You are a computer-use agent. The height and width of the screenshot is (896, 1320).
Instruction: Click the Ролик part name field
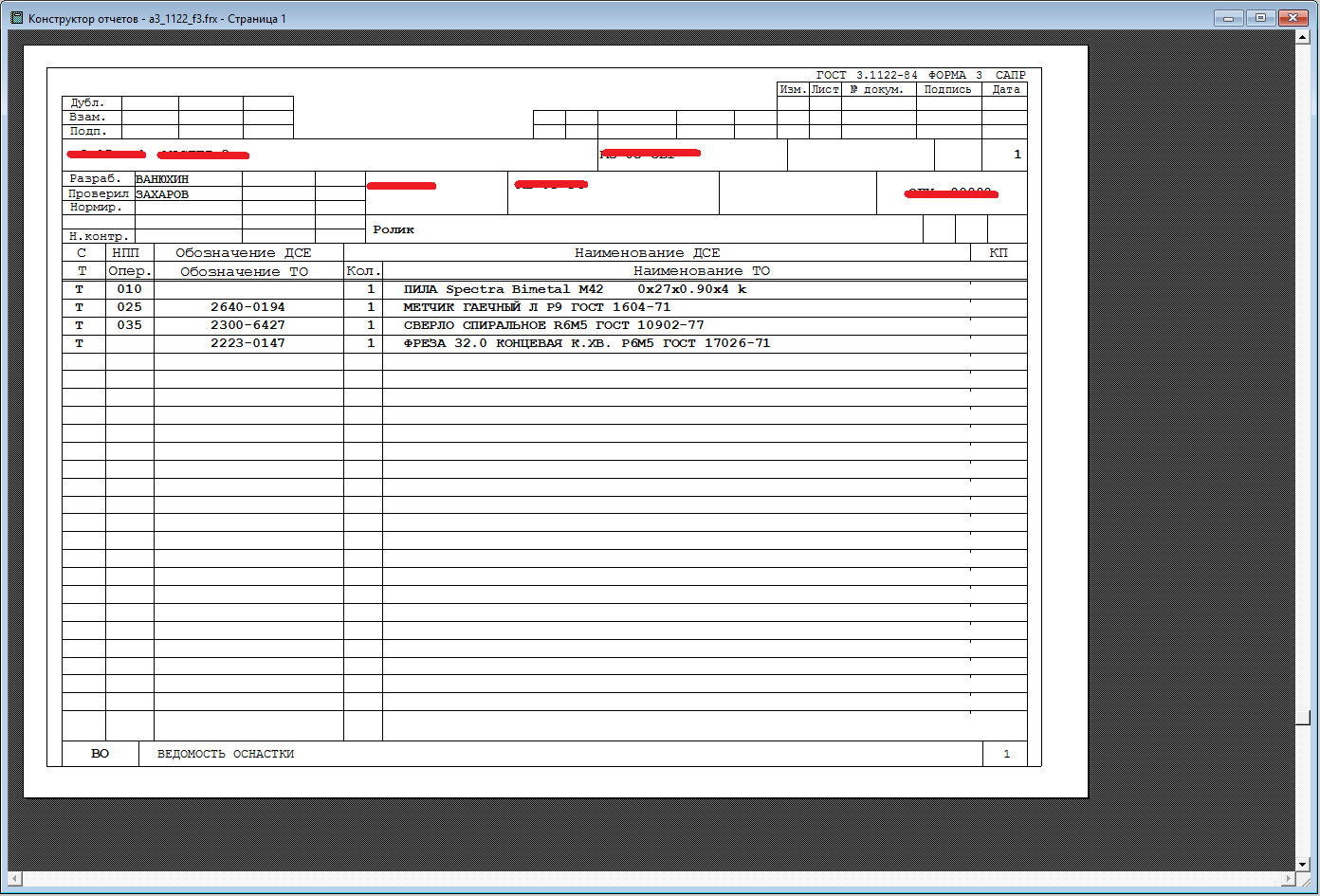pos(394,229)
